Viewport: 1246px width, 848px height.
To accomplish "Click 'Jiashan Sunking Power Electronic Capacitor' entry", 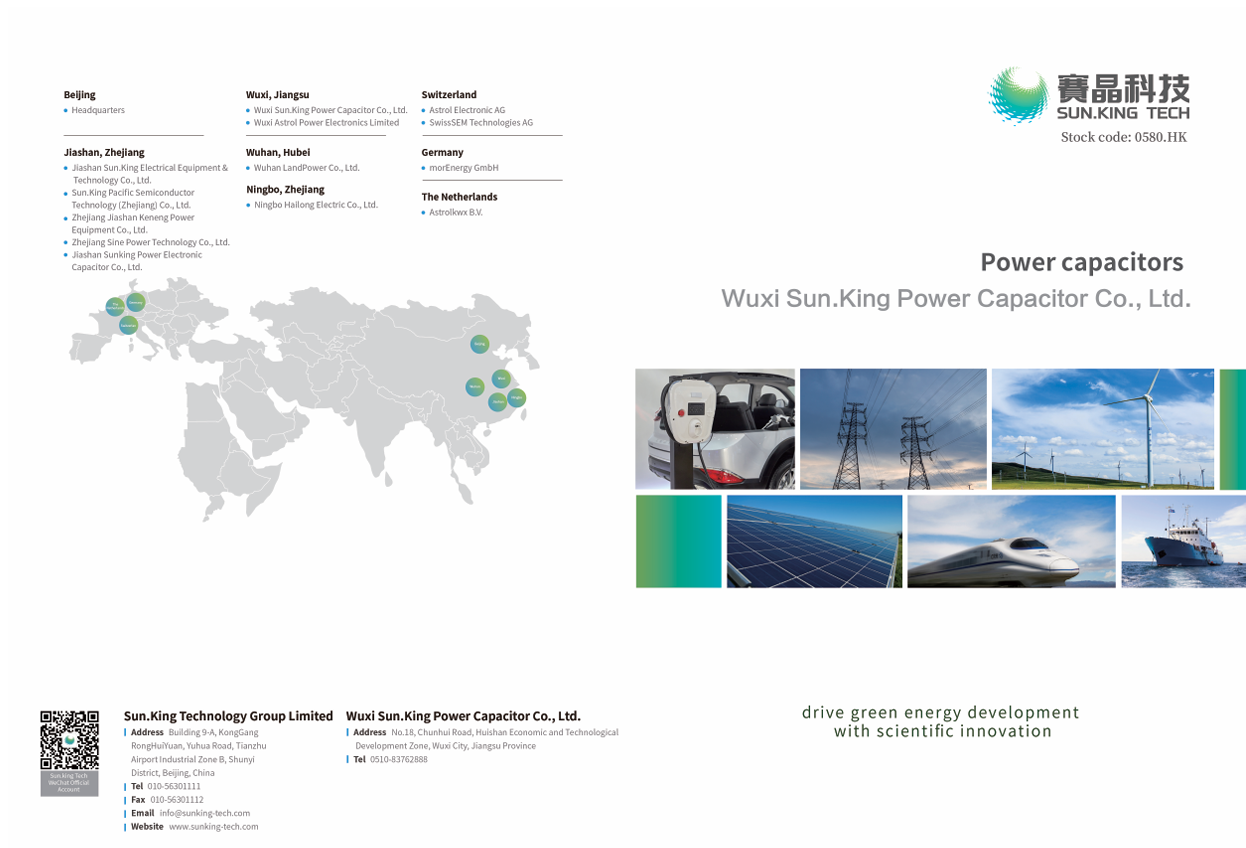I will (x=137, y=261).
